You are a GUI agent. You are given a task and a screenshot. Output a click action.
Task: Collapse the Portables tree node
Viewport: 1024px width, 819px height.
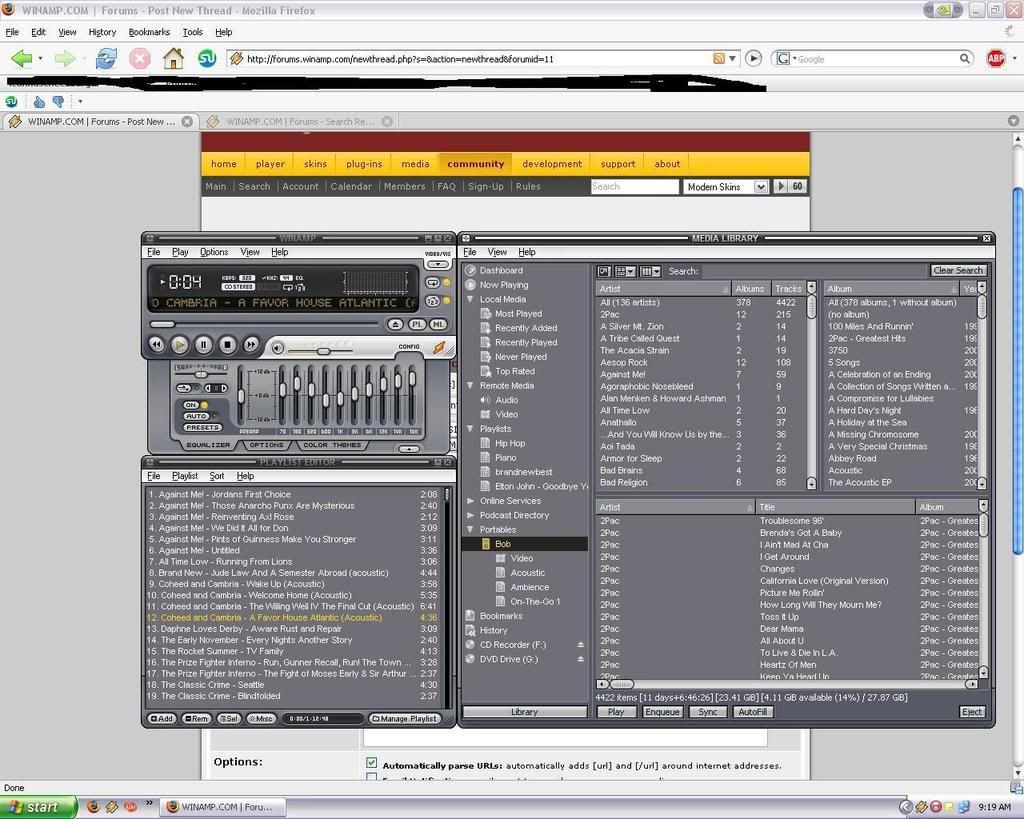pyautogui.click(x=470, y=530)
